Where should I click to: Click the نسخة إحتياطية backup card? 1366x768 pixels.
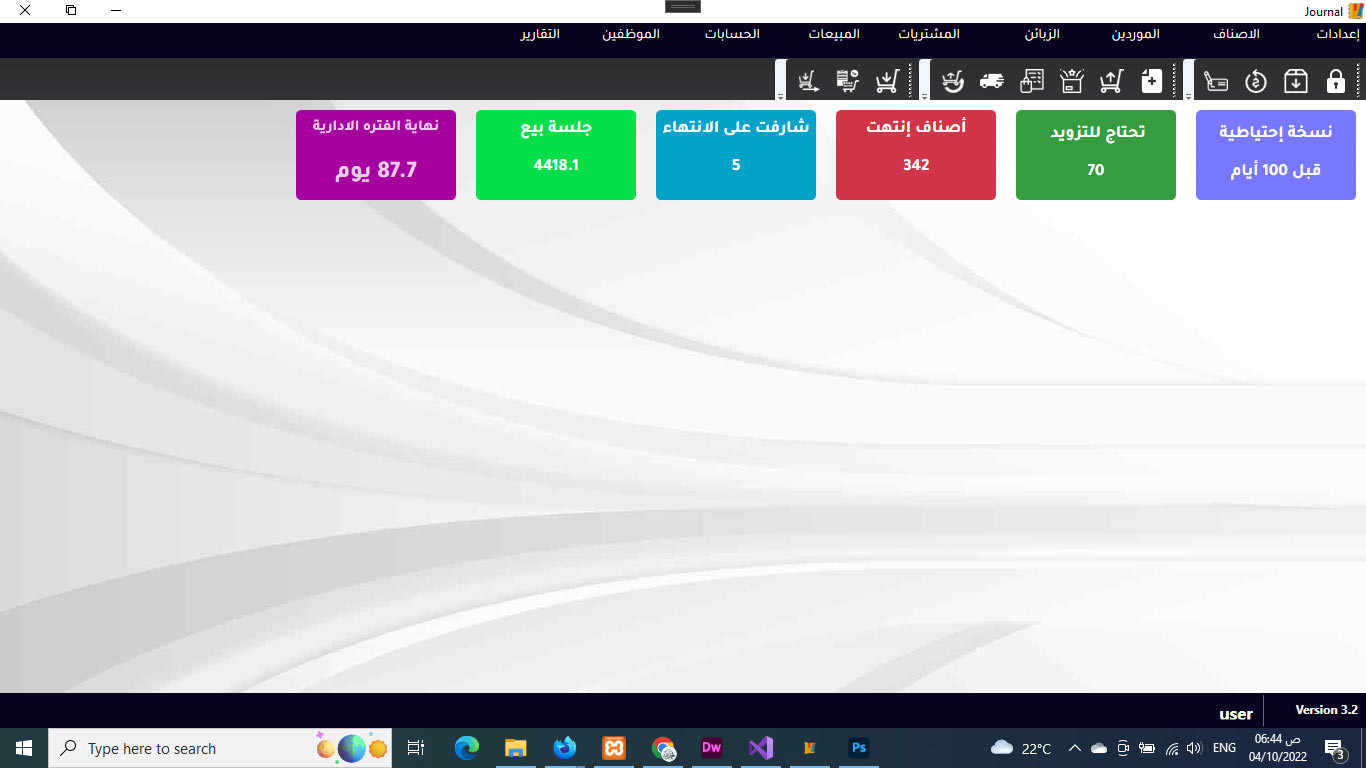[1276, 155]
